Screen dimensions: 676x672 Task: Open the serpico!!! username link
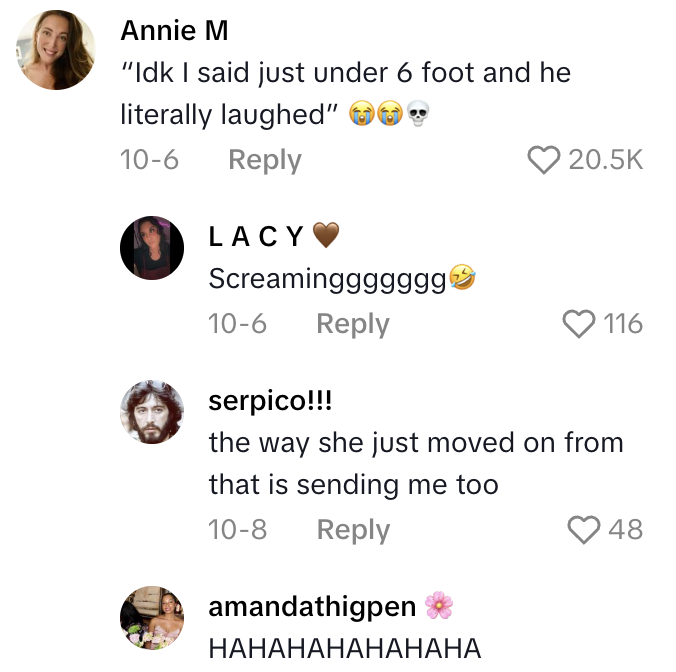270,401
